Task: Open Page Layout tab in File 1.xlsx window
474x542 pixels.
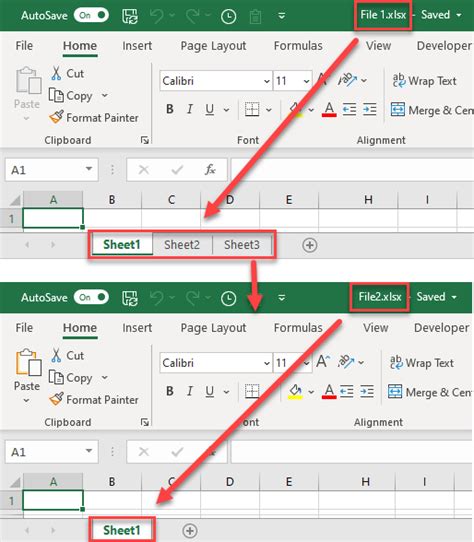Action: 213,46
